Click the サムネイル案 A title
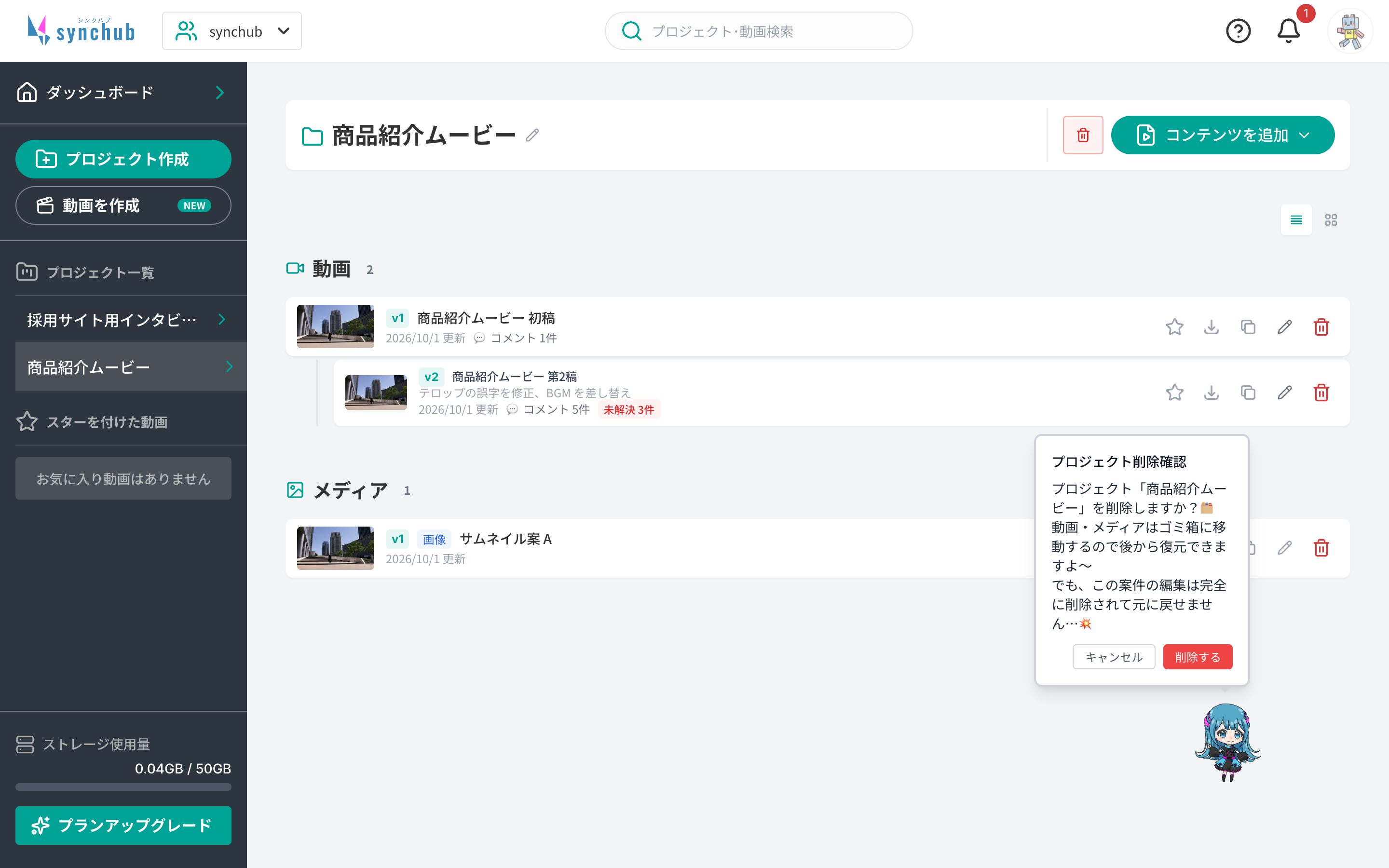1389x868 pixels. coord(505,539)
